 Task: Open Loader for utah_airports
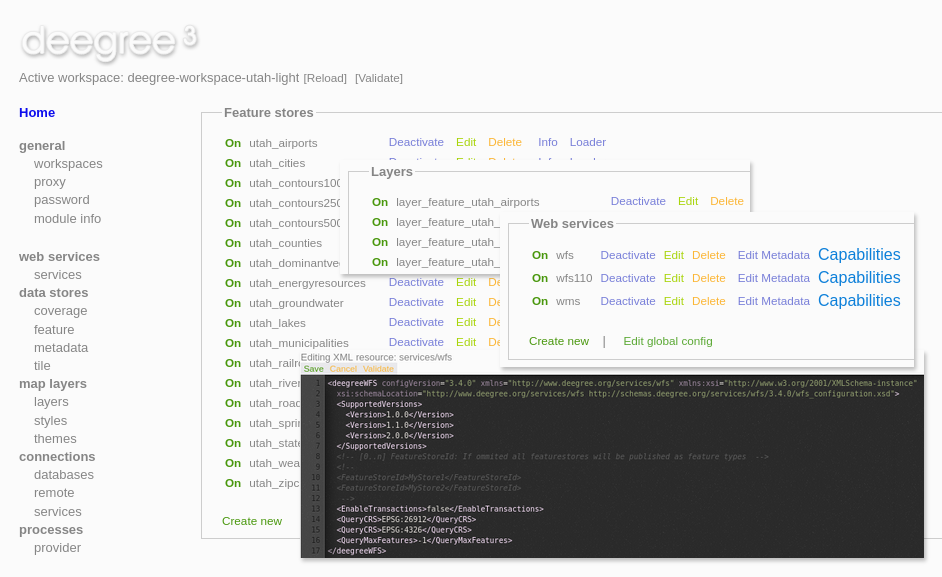[x=588, y=142]
